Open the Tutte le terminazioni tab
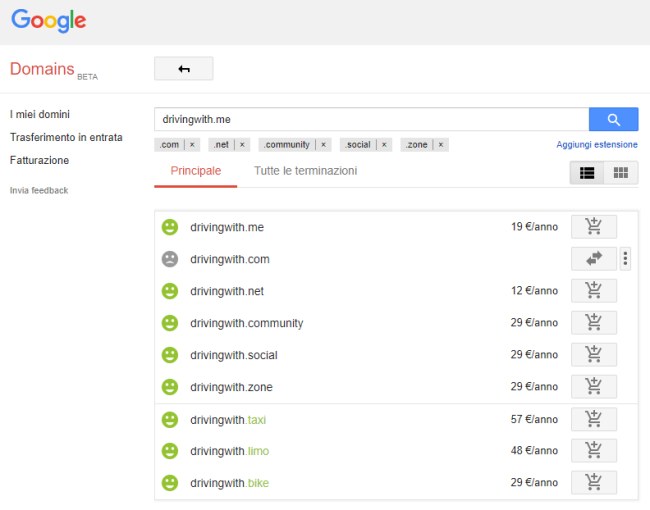Viewport: 650px width, 510px height. tap(305, 171)
